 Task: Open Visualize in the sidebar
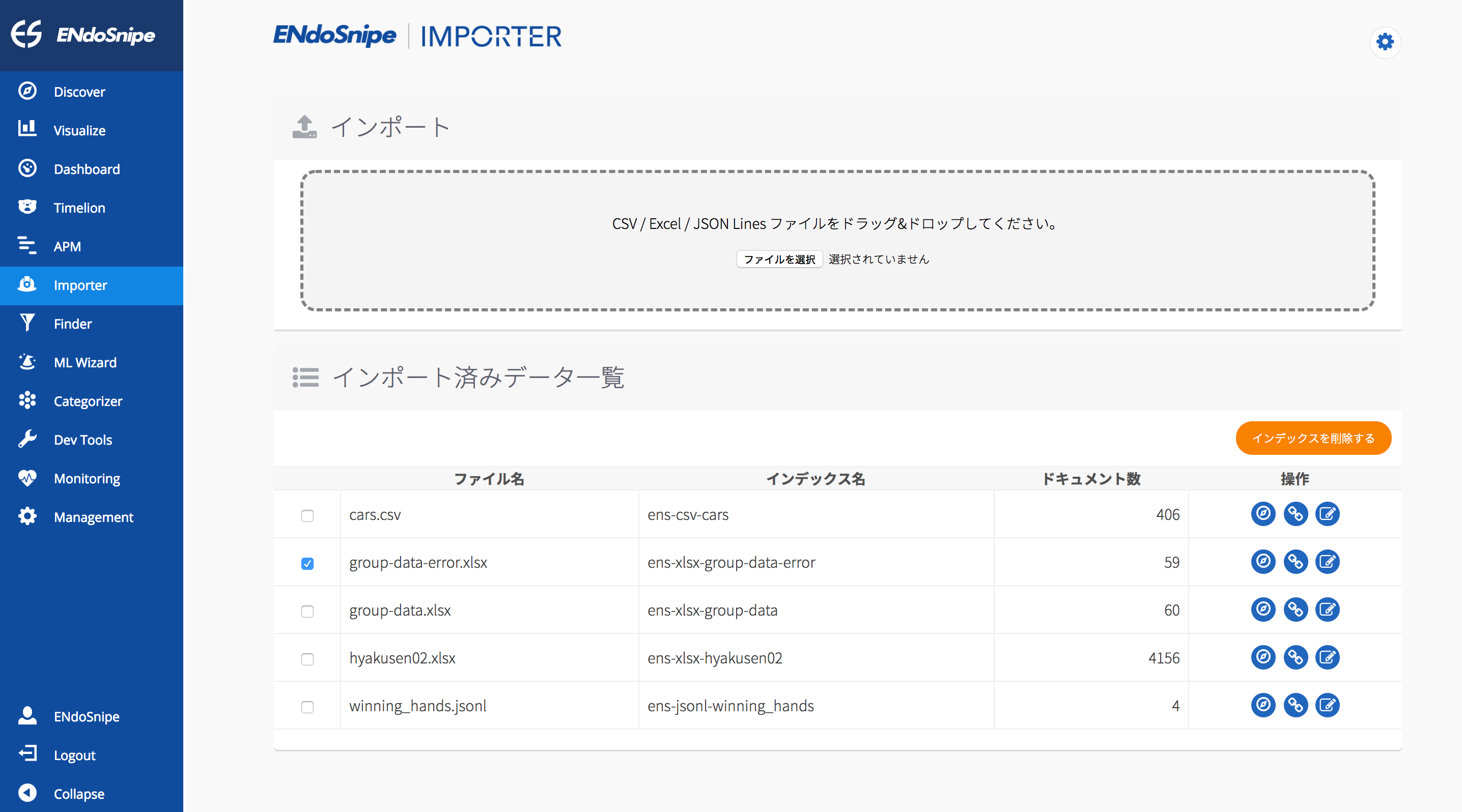pyautogui.click(x=92, y=130)
